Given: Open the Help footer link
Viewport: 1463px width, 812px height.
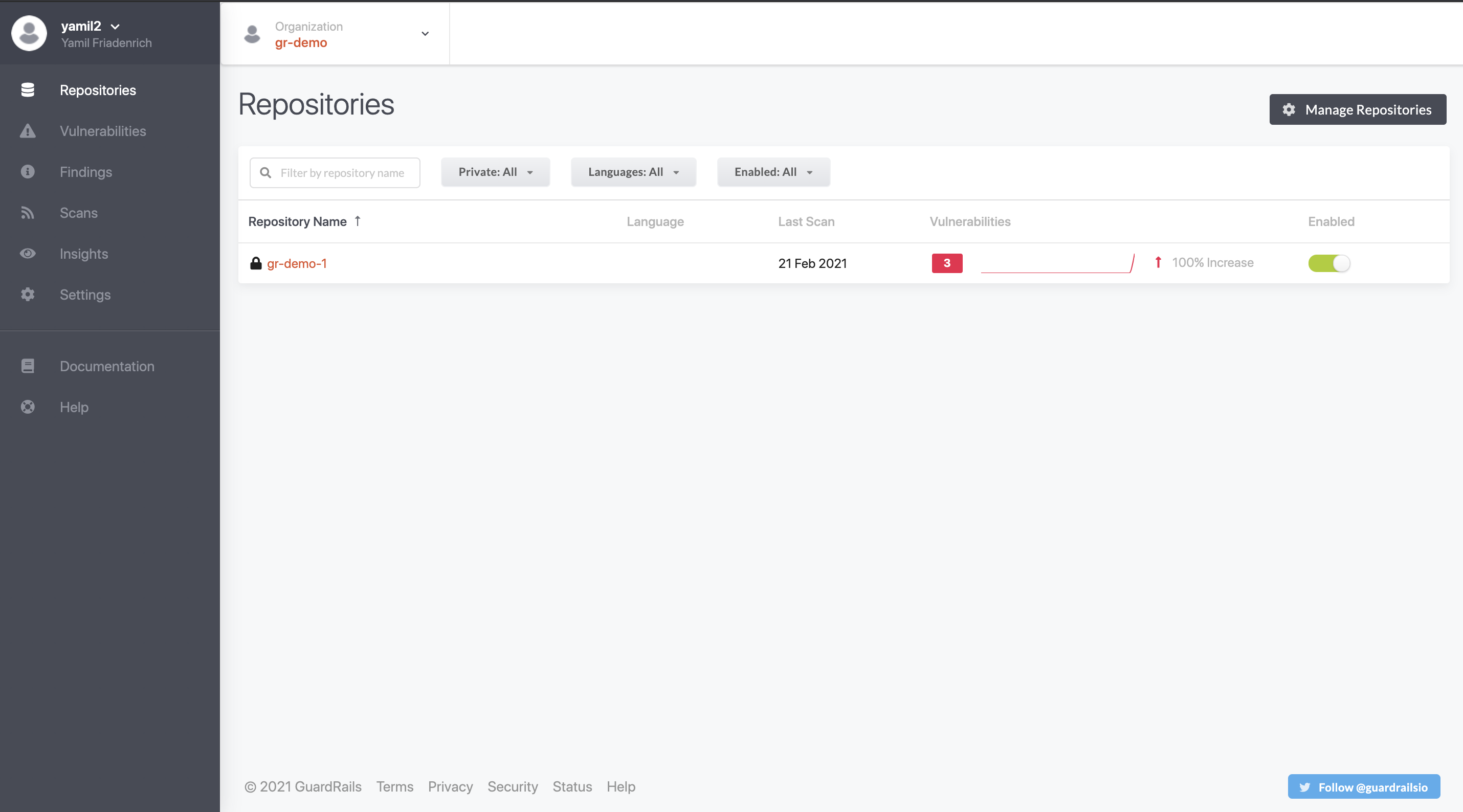Looking at the screenshot, I should 621,786.
